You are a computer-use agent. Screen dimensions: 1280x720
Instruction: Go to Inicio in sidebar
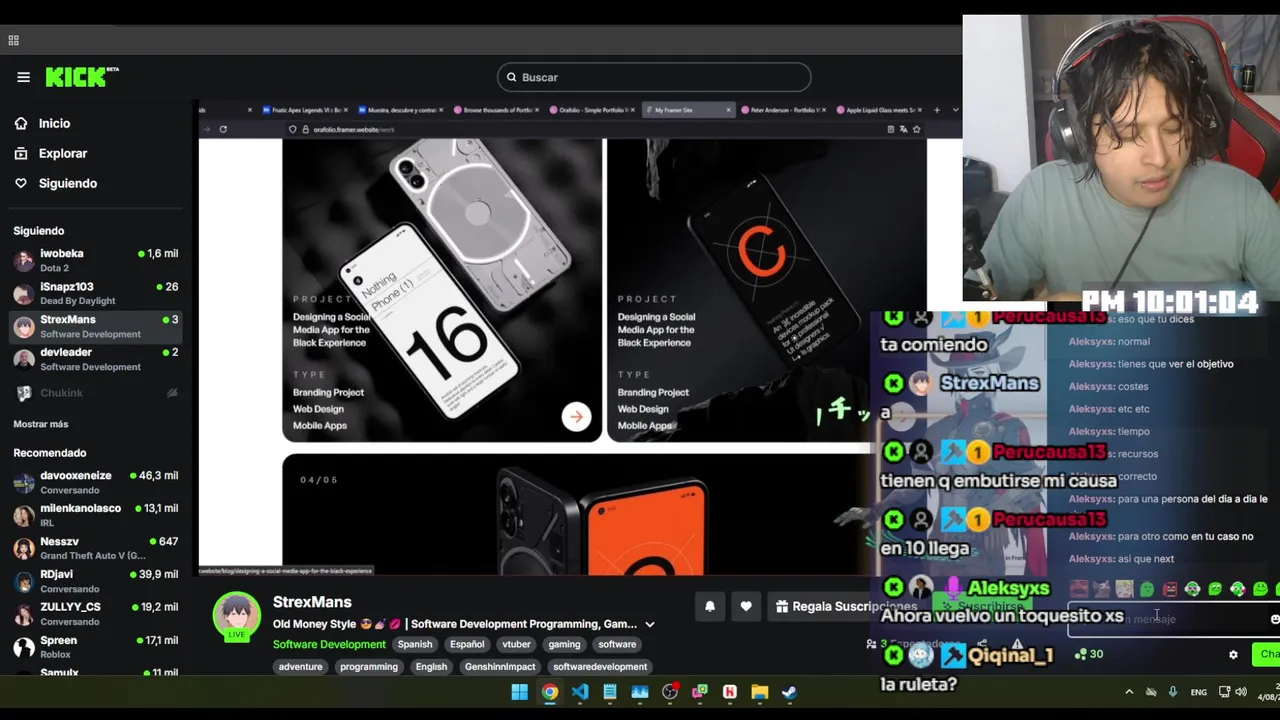(x=54, y=123)
